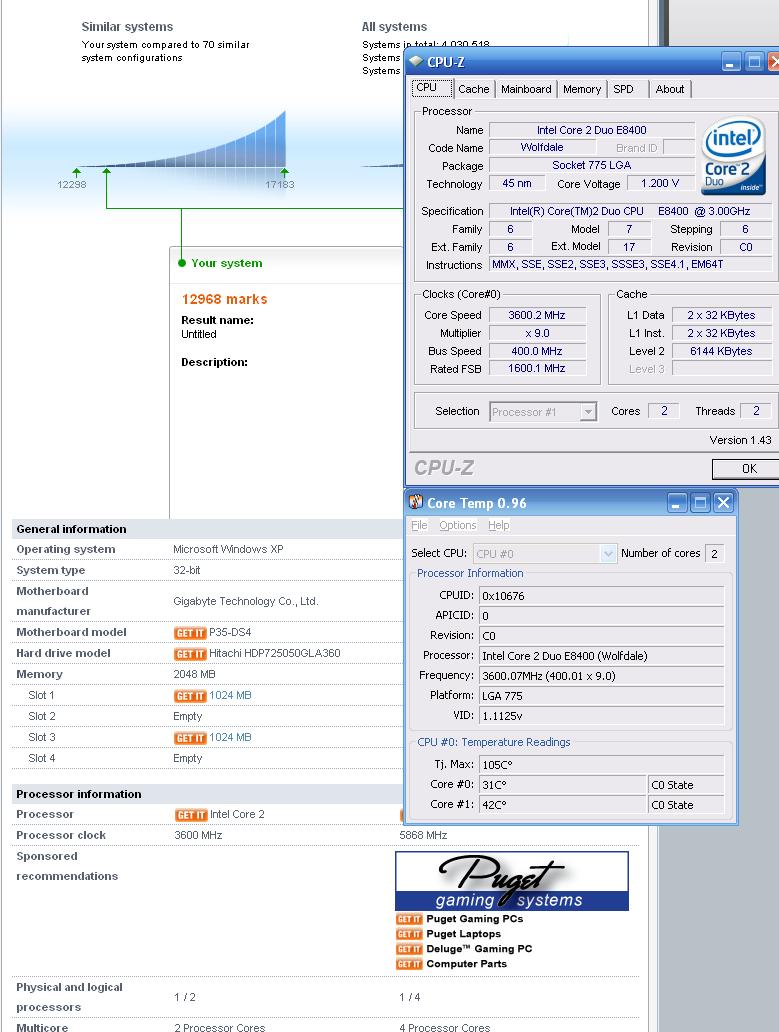
Task: Click the Intel Core 2 processor link
Action: [237, 815]
